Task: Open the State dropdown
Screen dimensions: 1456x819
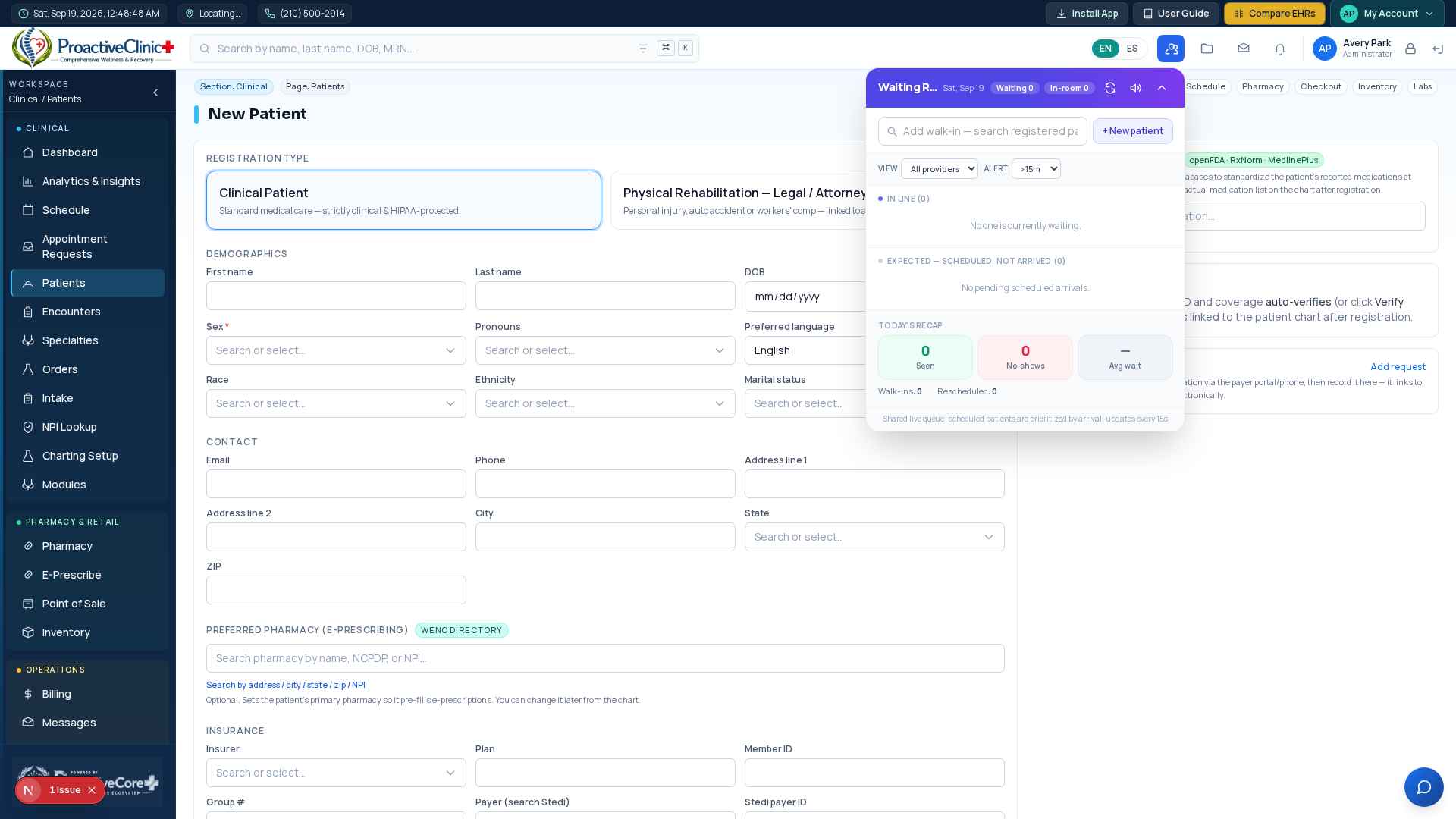Action: [874, 537]
